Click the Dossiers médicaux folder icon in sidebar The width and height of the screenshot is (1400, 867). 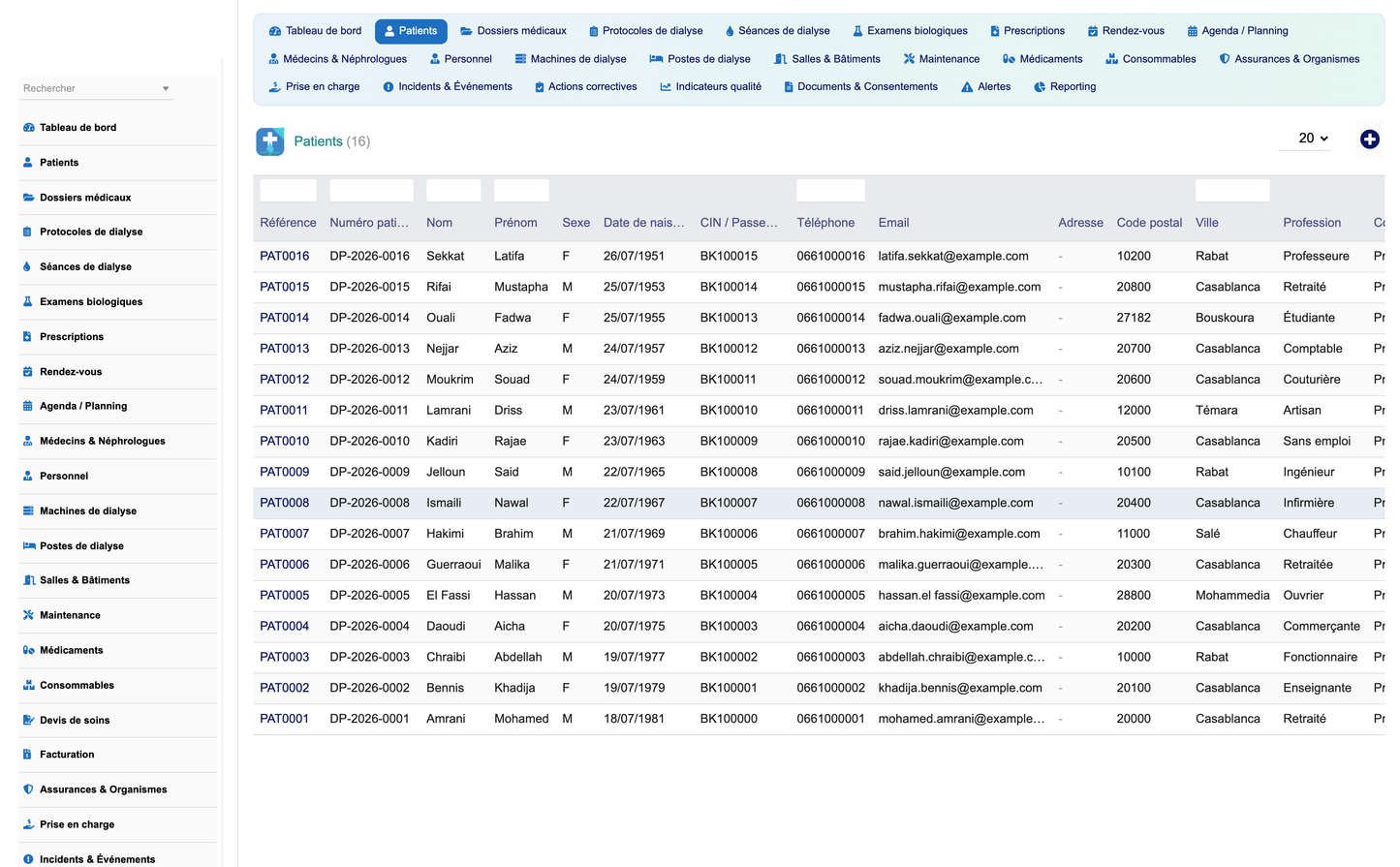tap(28, 198)
